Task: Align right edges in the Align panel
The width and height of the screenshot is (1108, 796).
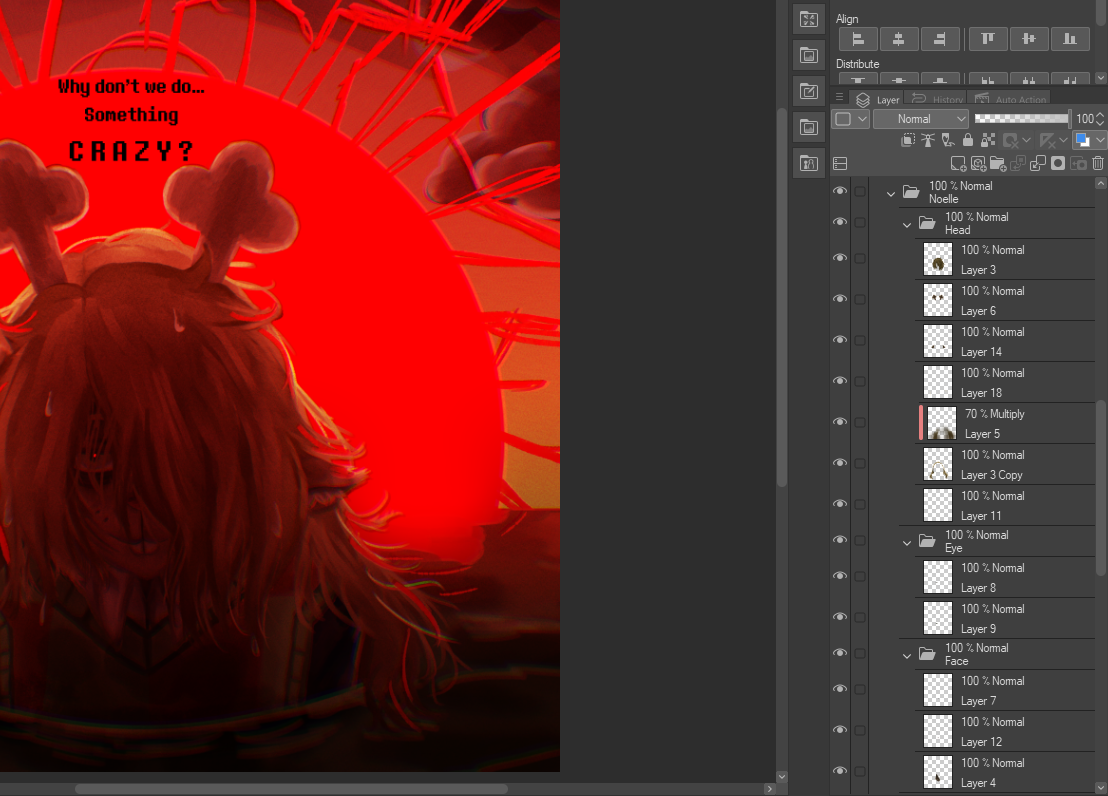Action: [940, 40]
